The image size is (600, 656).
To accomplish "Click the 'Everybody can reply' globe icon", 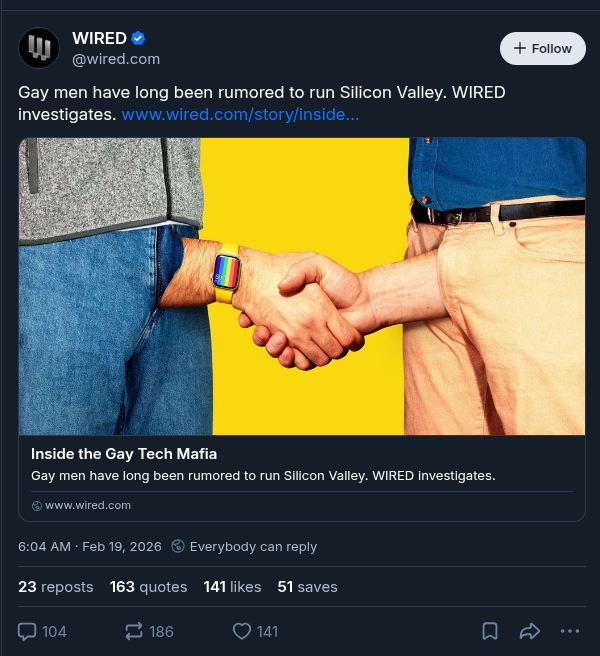I will click(x=178, y=546).
